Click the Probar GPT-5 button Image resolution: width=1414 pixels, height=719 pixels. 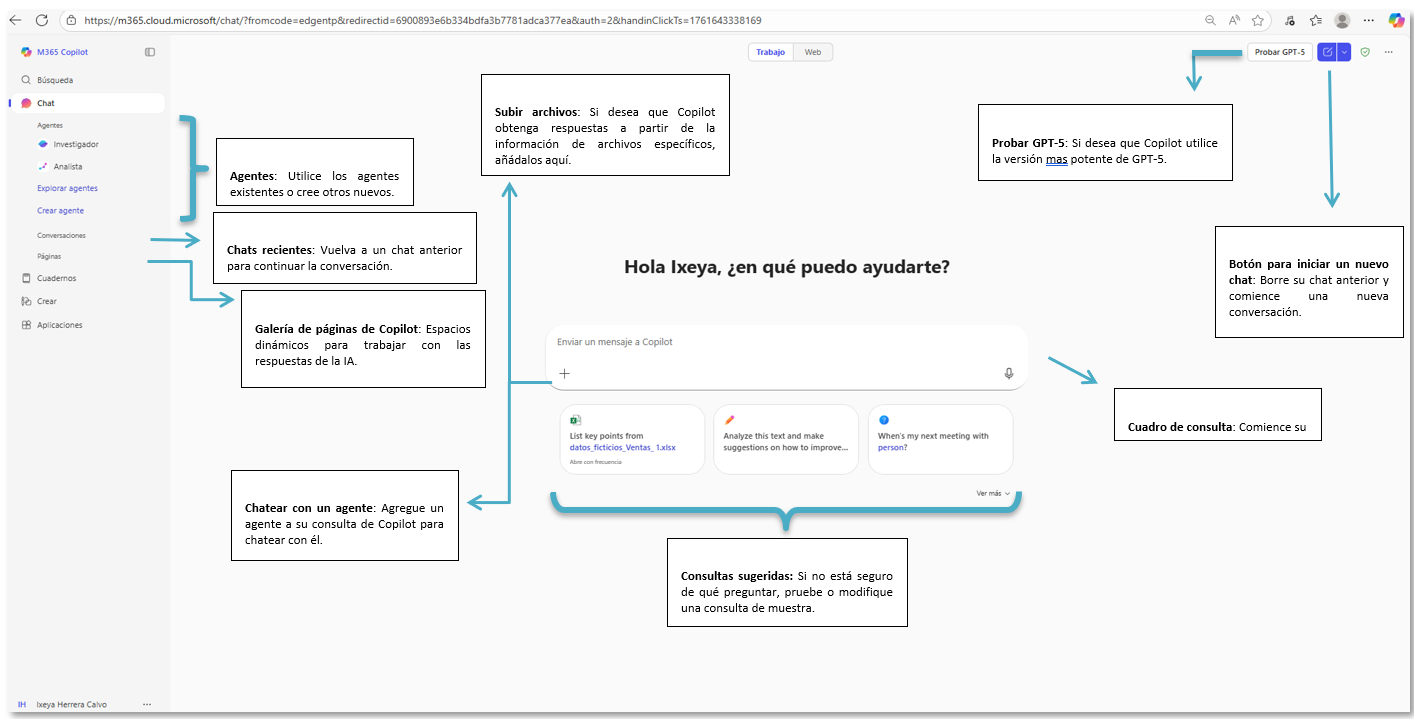coord(1279,52)
